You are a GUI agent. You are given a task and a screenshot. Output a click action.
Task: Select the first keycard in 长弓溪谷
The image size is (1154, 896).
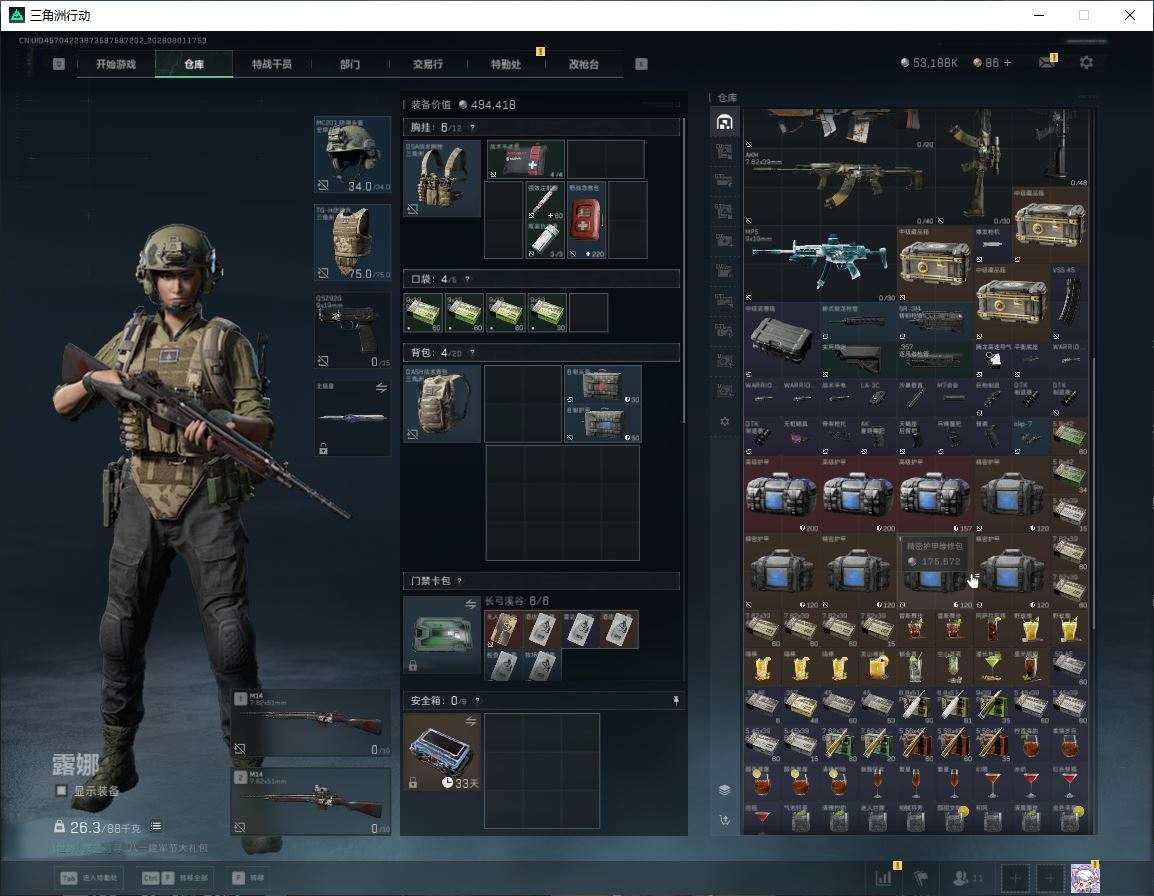pos(503,629)
